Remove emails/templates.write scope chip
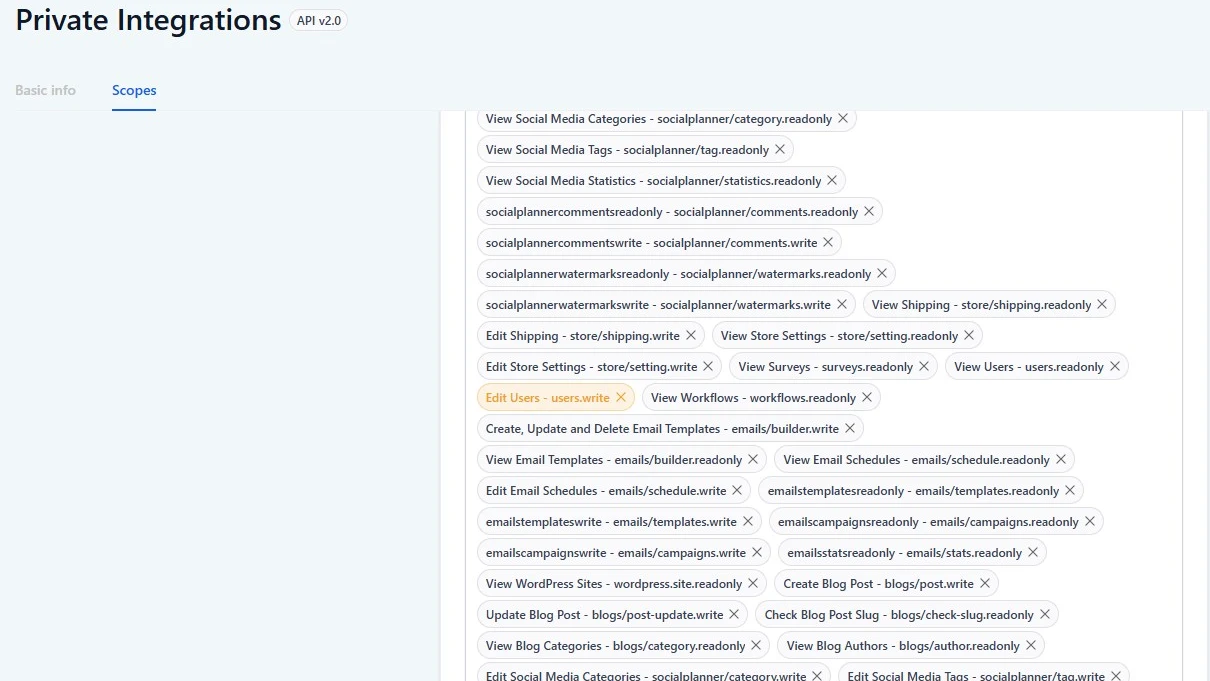 tap(748, 522)
